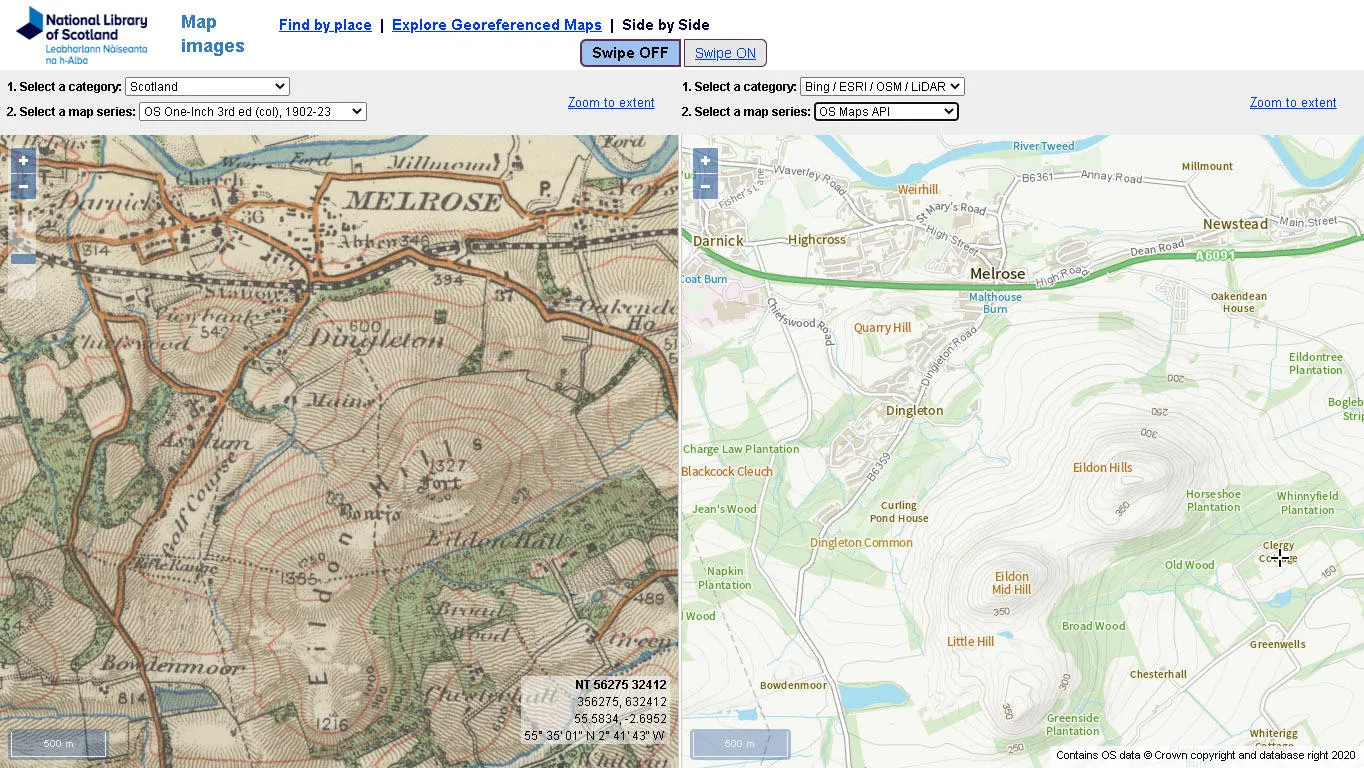The width and height of the screenshot is (1364, 768).
Task: Open the Scotland category dropdown
Action: [206, 86]
